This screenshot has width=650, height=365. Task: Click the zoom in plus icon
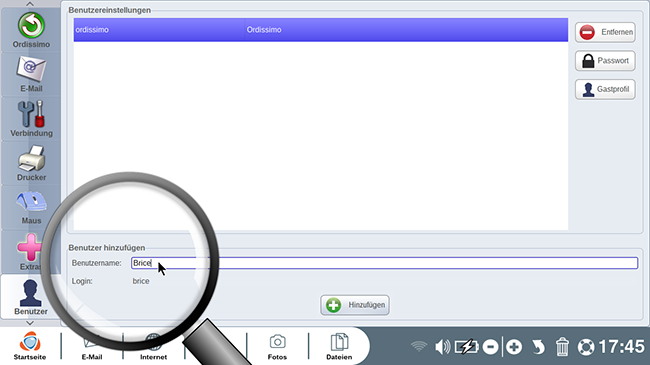point(514,347)
